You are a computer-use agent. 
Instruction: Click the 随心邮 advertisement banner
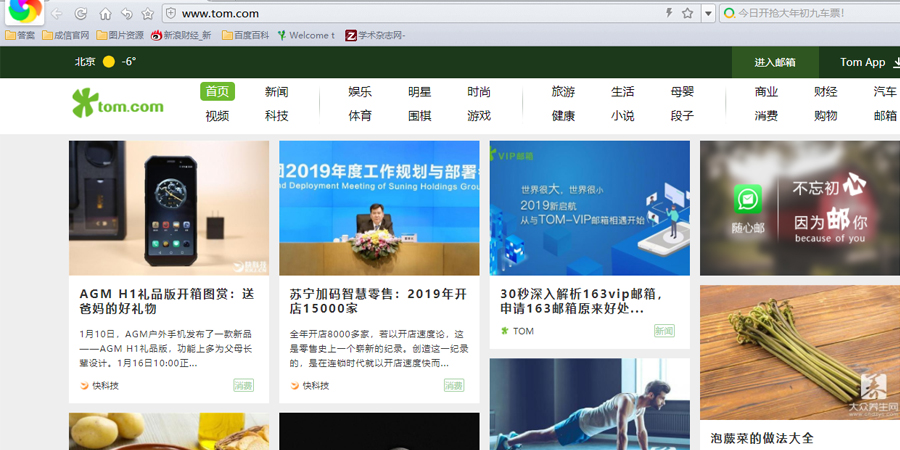(x=800, y=208)
